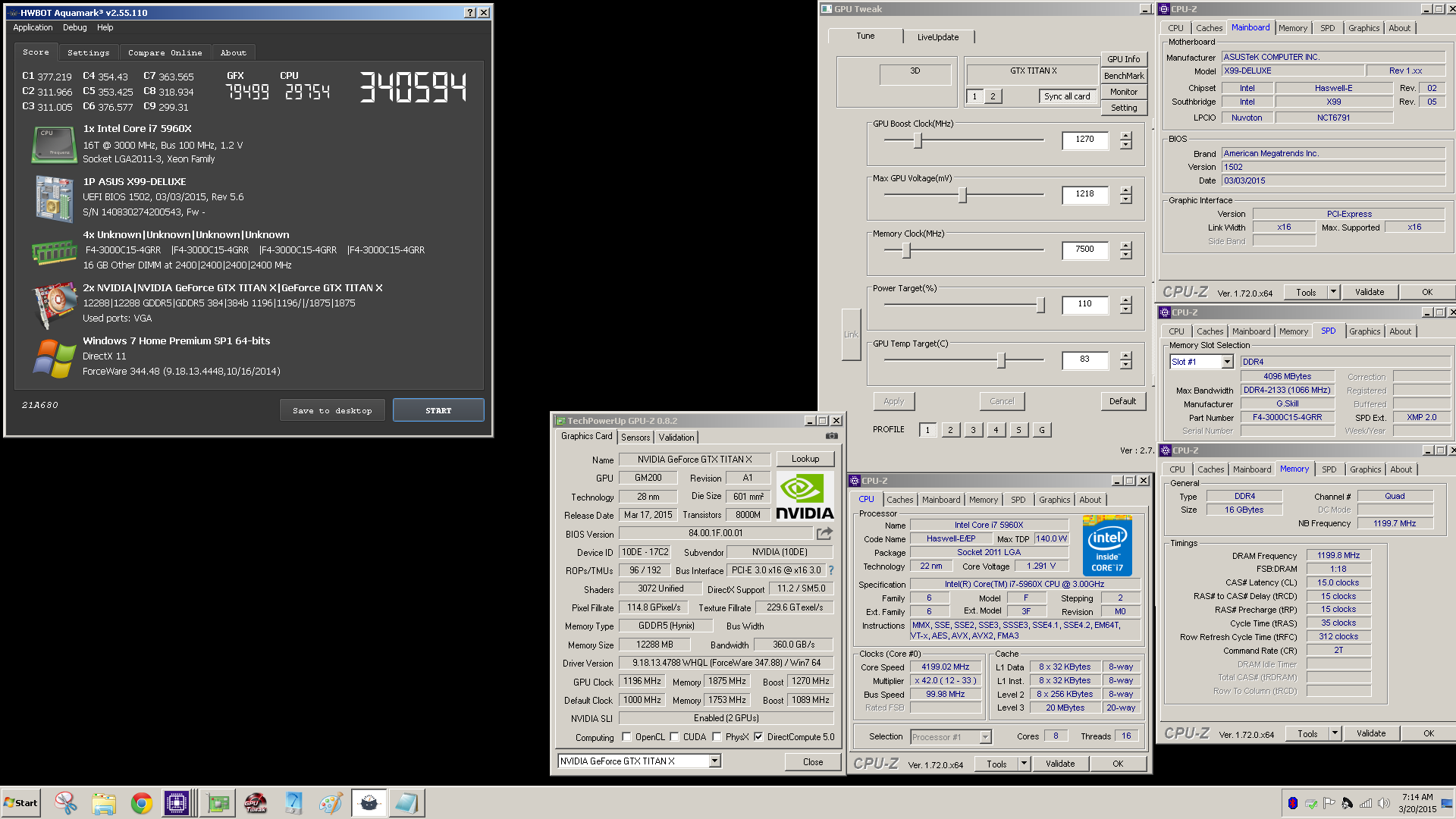Click Save to desktop in Aquamark

click(332, 410)
